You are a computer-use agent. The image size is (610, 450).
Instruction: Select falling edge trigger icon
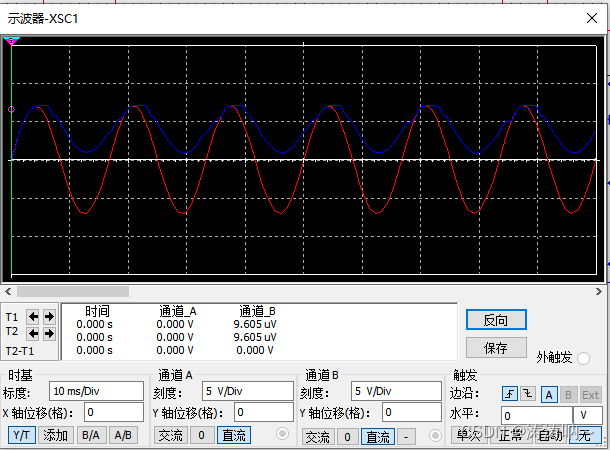[528, 394]
